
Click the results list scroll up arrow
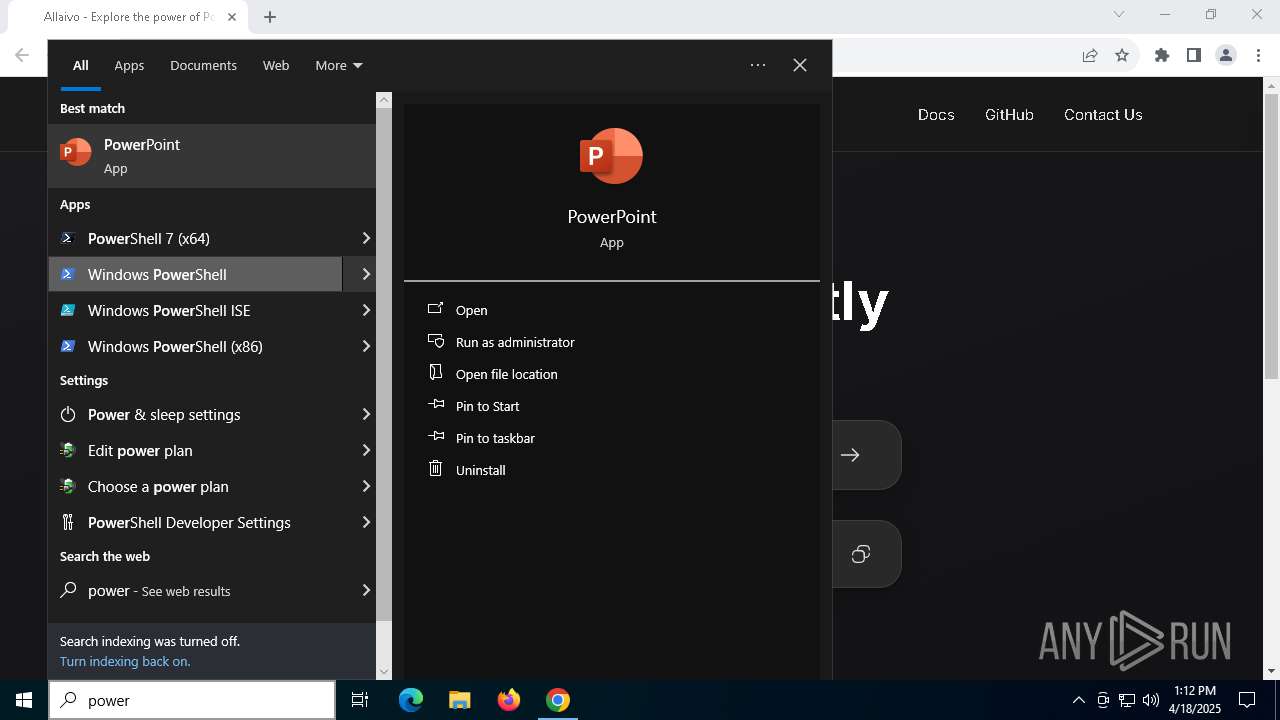384,100
